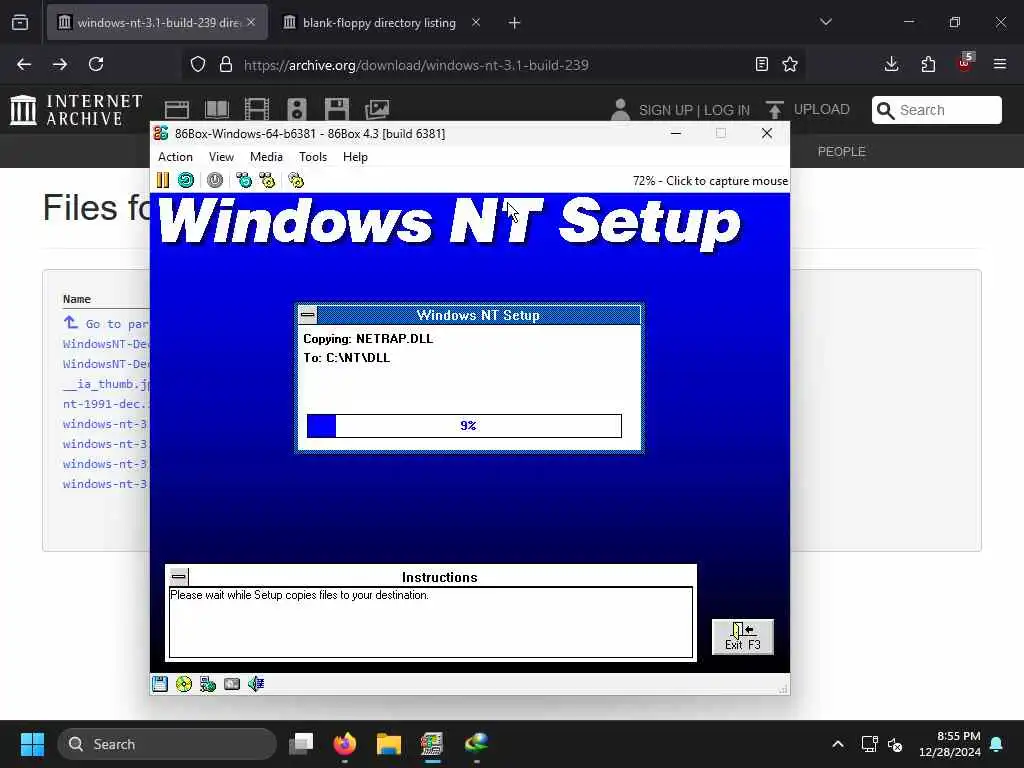The height and width of the screenshot is (768, 1024).
Task: Open Internet Archive software floppy icon
Action: [x=337, y=110]
